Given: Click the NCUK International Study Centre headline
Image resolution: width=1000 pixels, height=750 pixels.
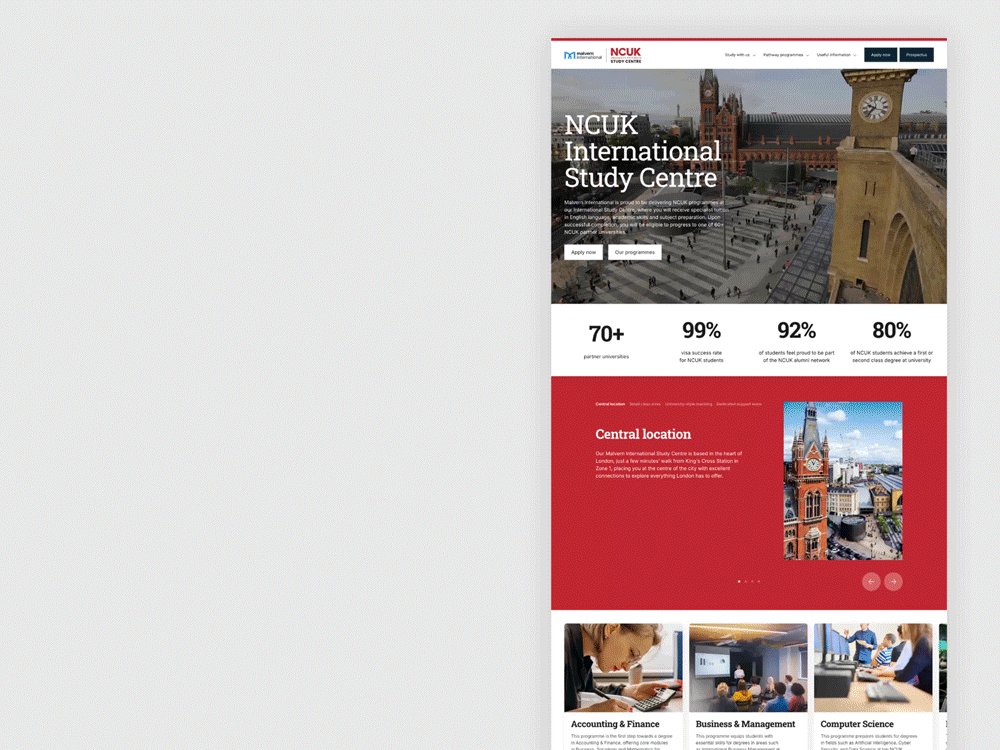Looking at the screenshot, I should 643,151.
